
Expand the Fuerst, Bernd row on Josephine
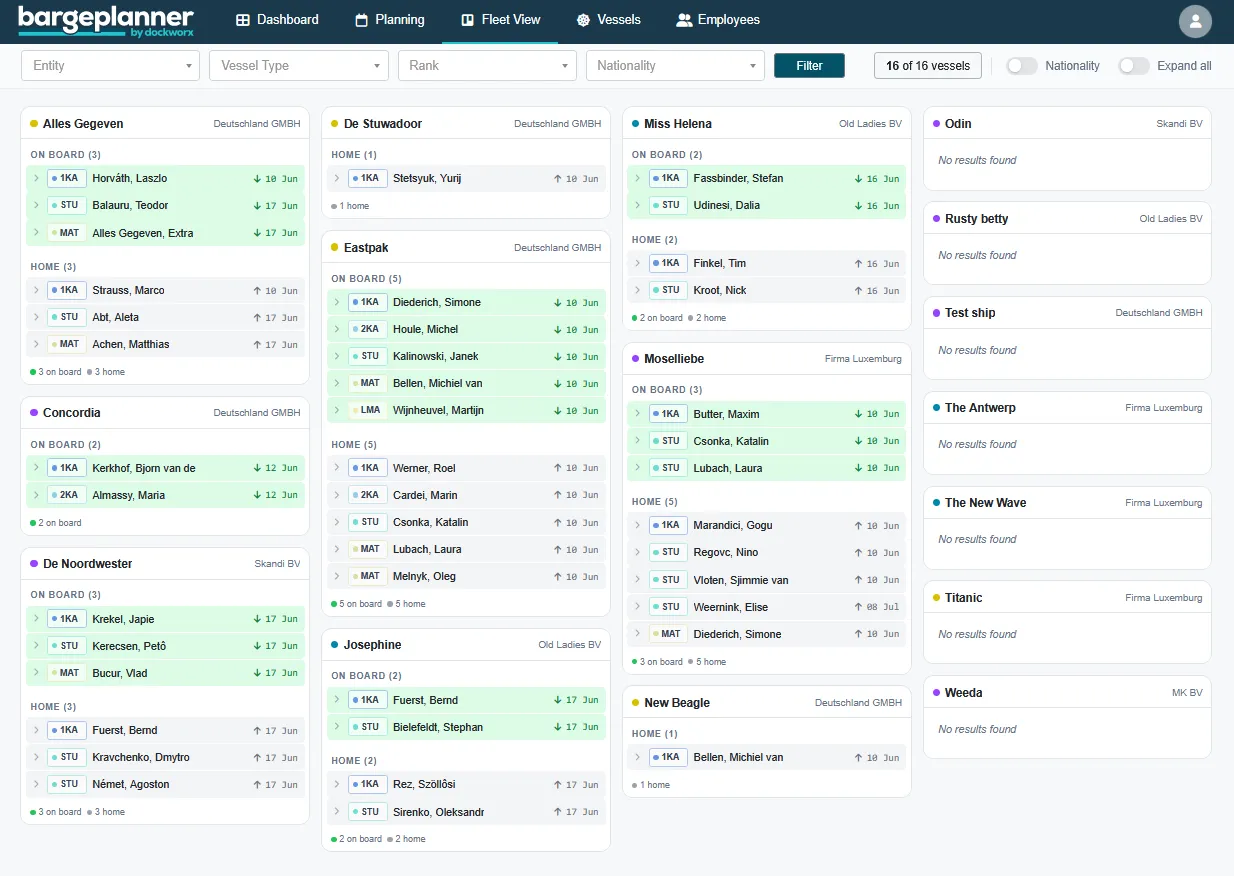338,700
